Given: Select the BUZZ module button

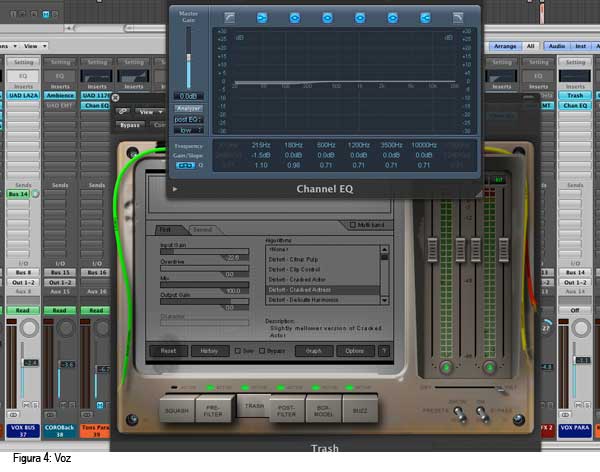Looking at the screenshot, I should [360, 410].
